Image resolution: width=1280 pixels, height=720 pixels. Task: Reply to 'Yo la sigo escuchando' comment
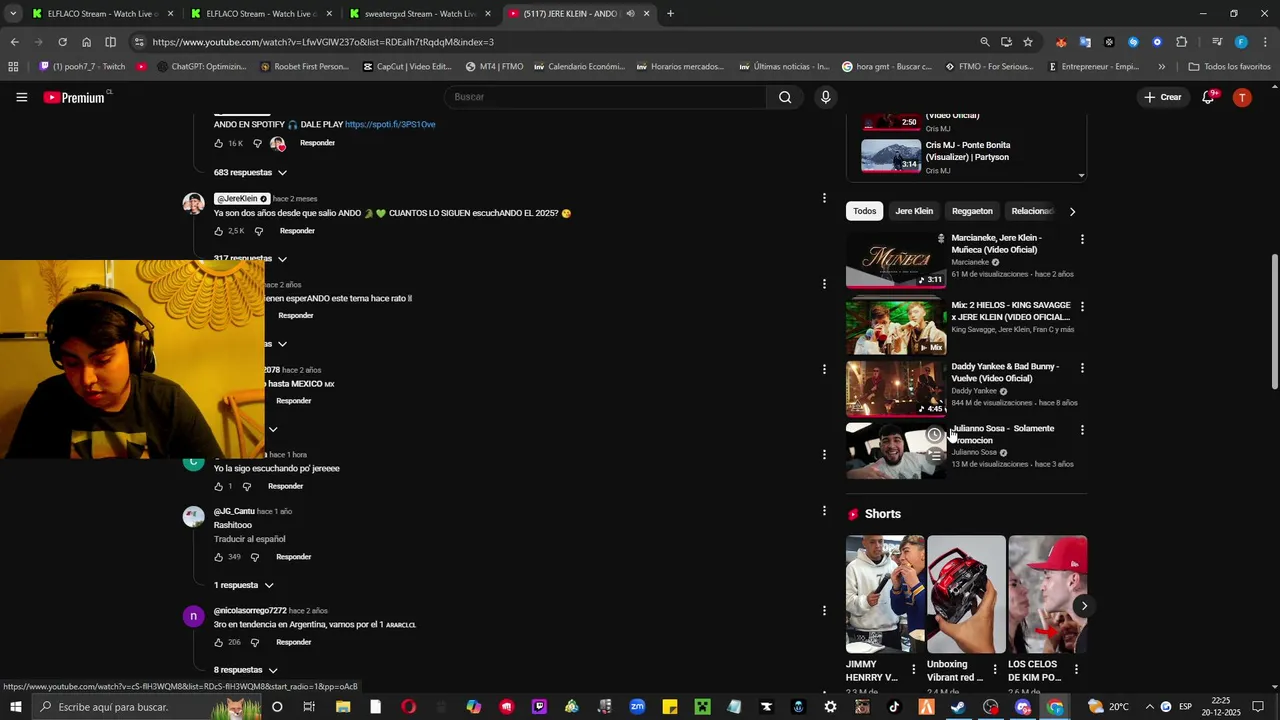point(285,486)
